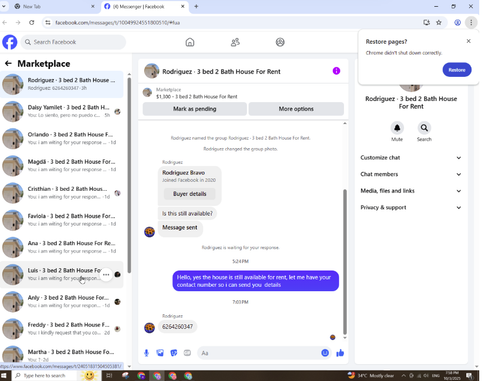Close the New Tab browser tab

click(x=93, y=6)
